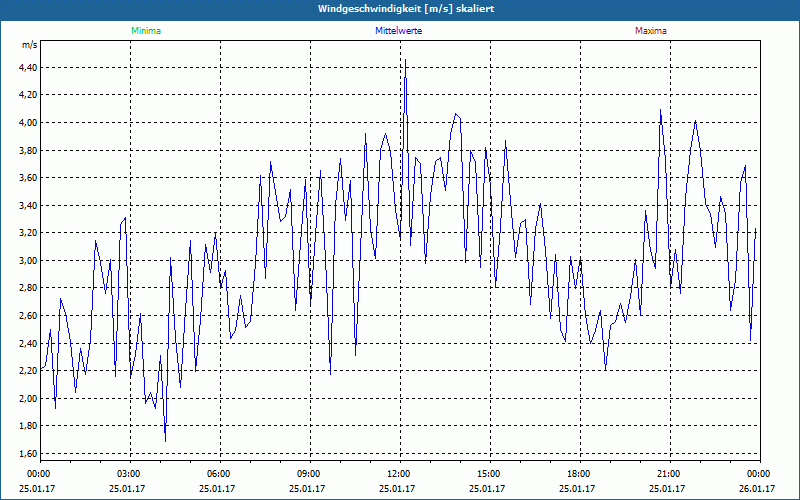Click the 3,20 y-axis value
This screenshot has width=800, height=500.
(29, 233)
